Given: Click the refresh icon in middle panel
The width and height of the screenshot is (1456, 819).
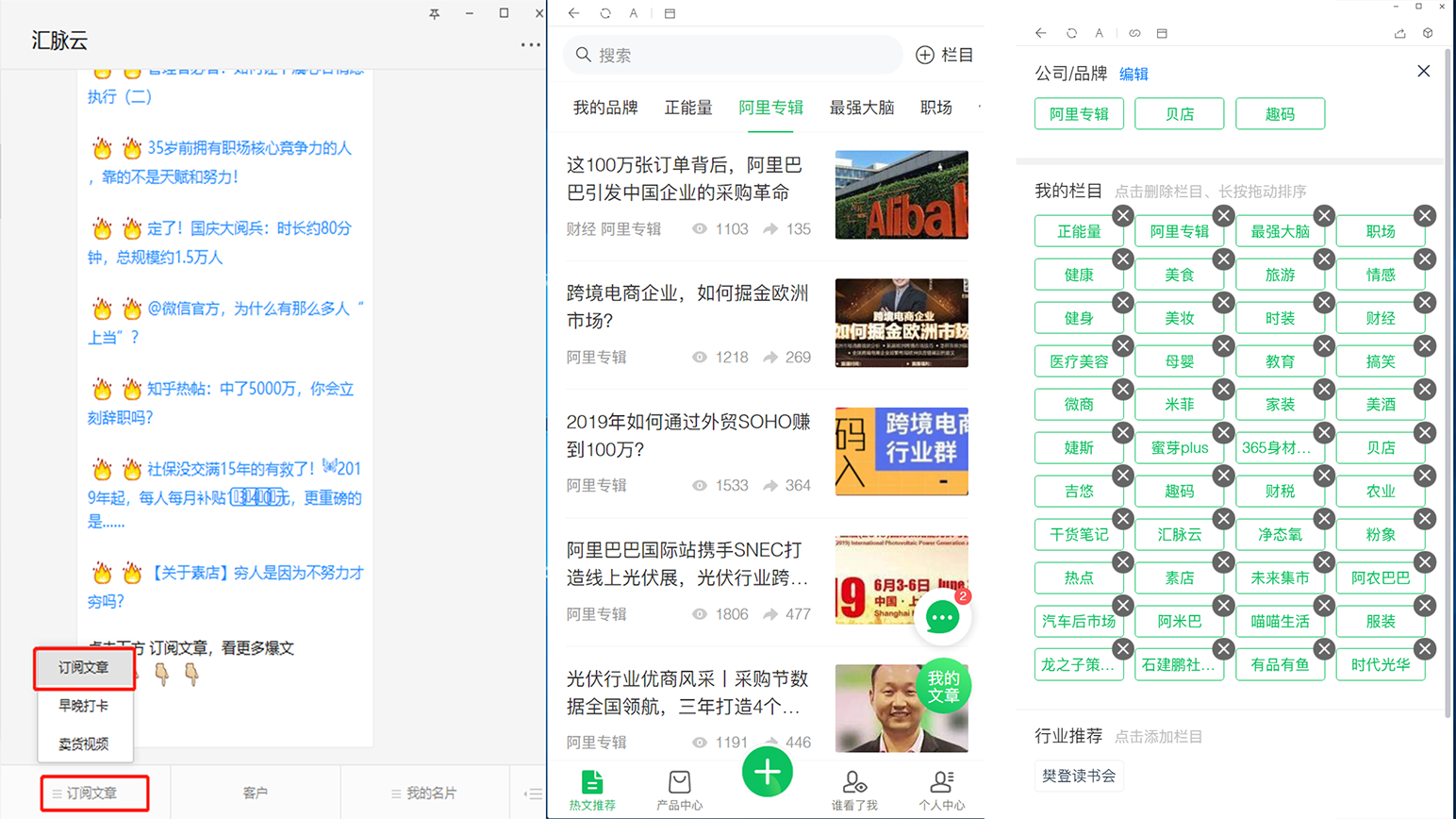Looking at the screenshot, I should click(x=605, y=13).
